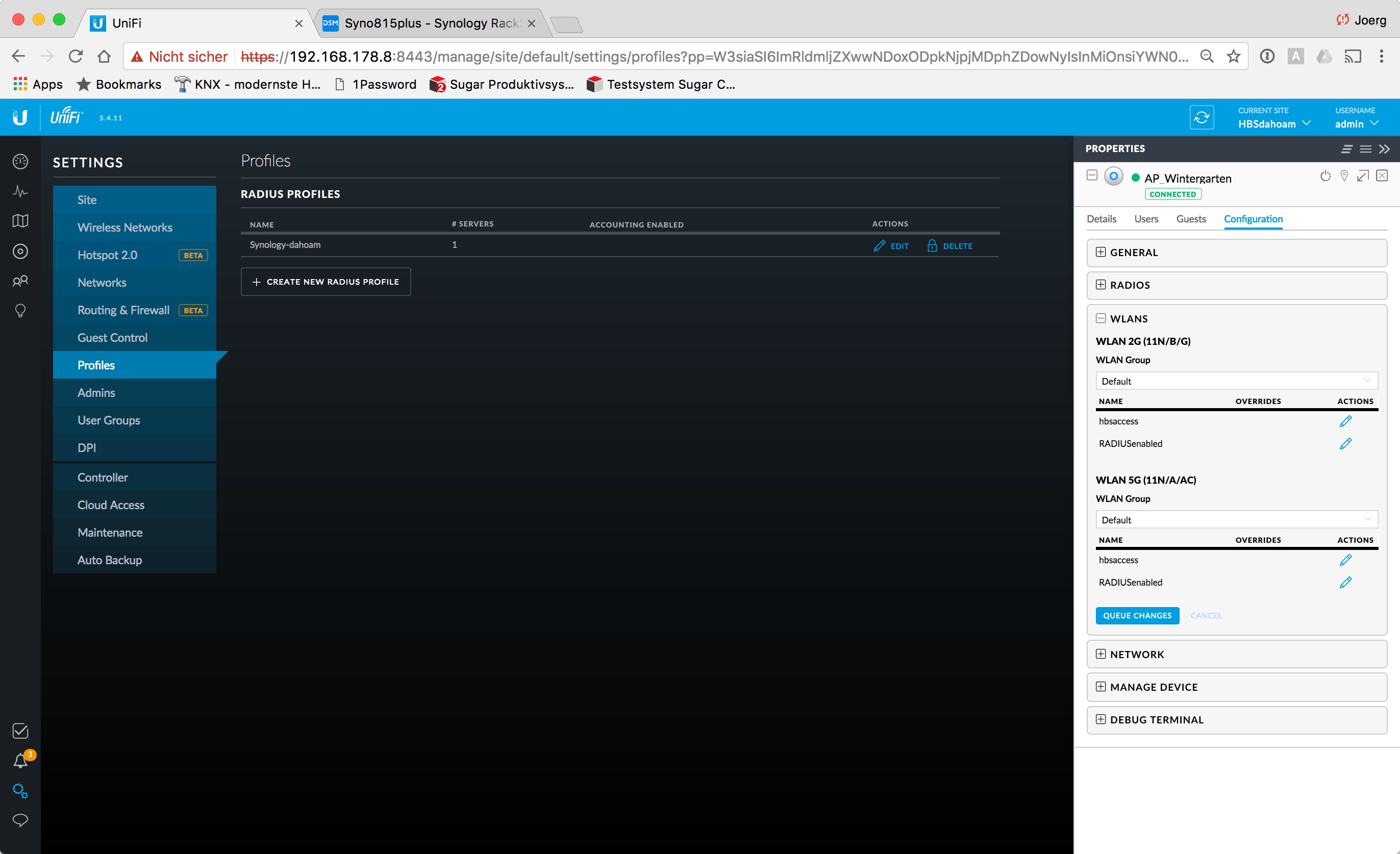Click the Queue Changes button
The height and width of the screenshot is (854, 1400).
pos(1137,615)
